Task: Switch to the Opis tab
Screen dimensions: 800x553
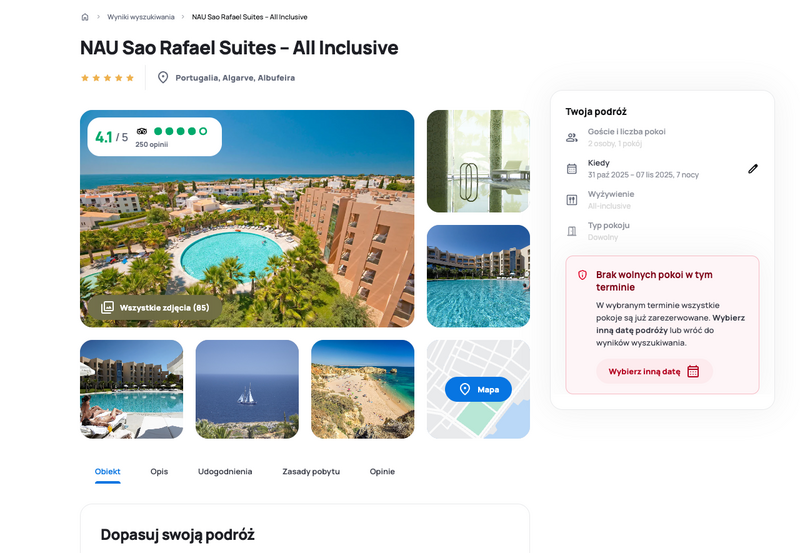Action: [x=159, y=471]
